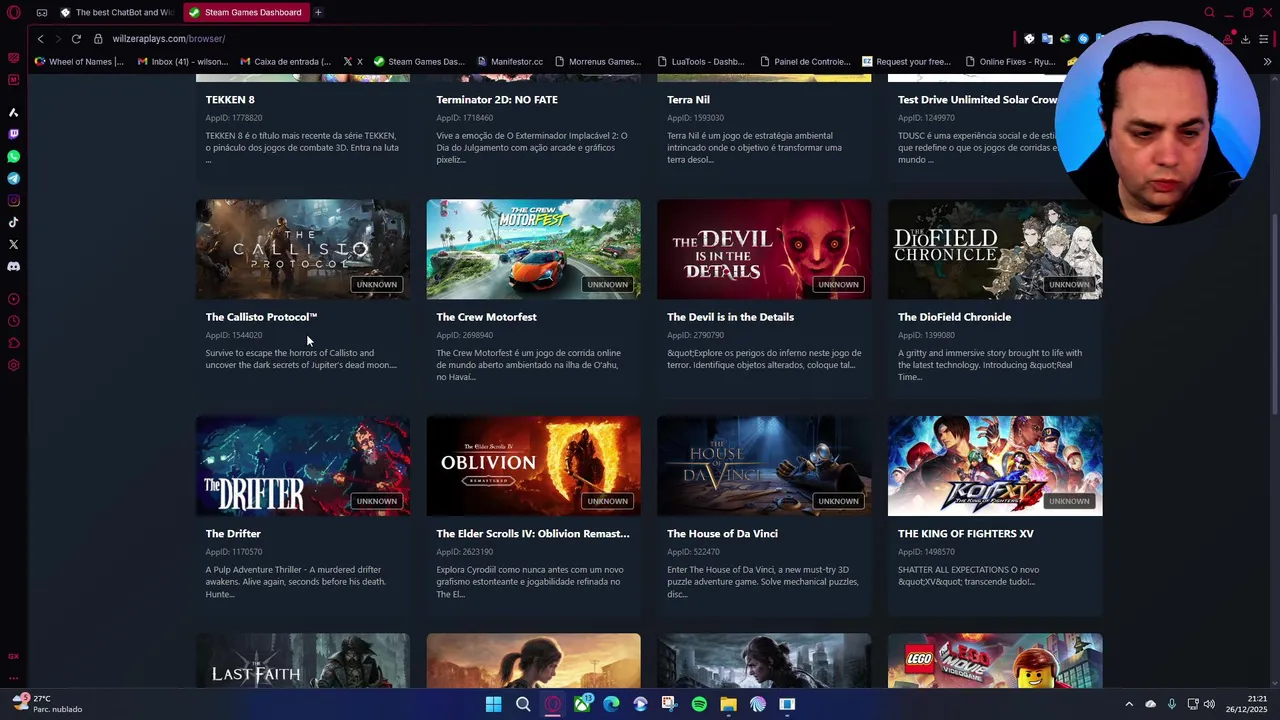
Task: Open the Manifestor.cc bookmark
Action: pyautogui.click(x=510, y=61)
